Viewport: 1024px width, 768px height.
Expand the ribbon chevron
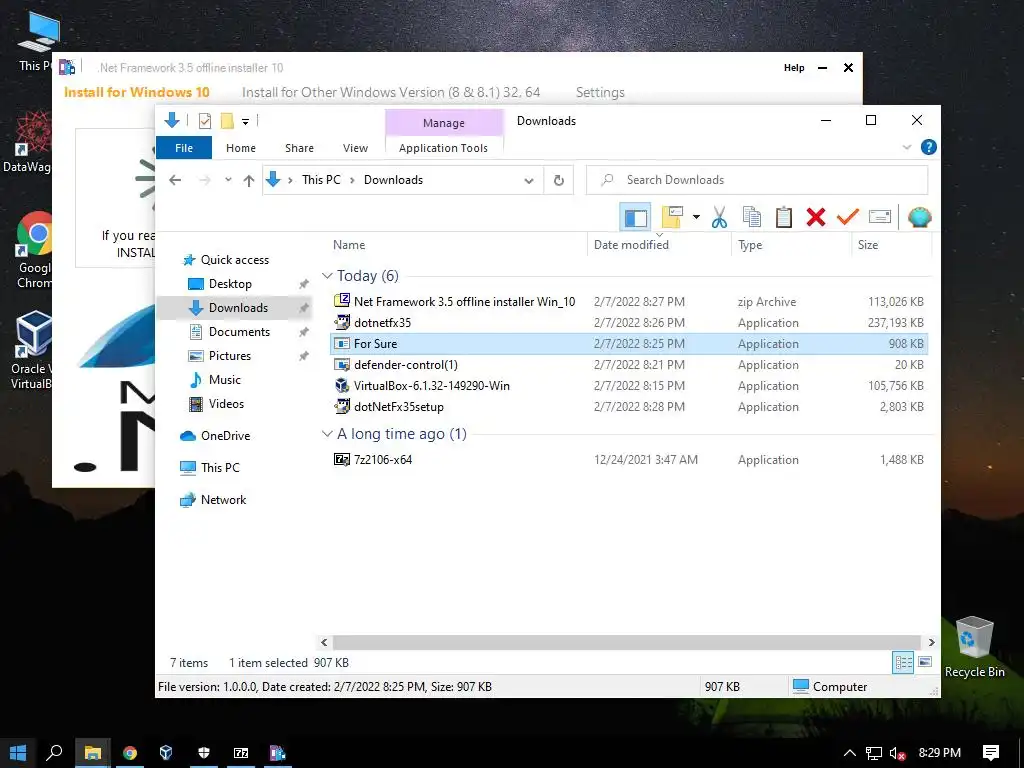pyautogui.click(x=907, y=148)
